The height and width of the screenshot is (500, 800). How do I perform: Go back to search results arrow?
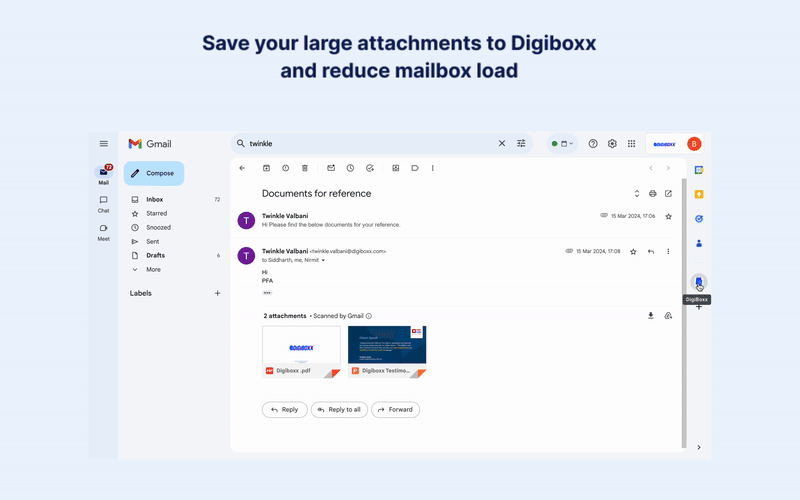pos(242,168)
